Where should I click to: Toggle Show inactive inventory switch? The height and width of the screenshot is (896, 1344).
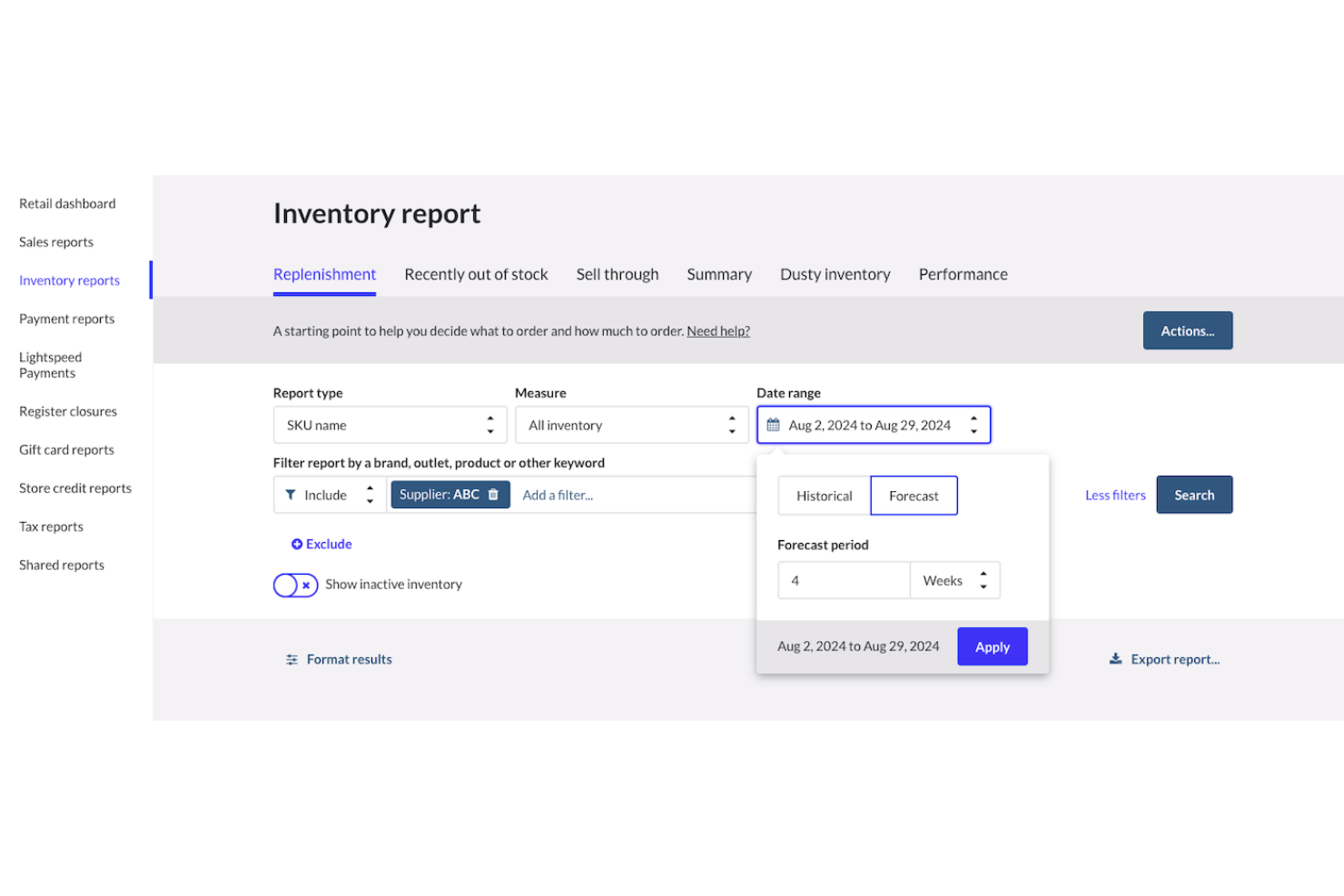tap(295, 585)
